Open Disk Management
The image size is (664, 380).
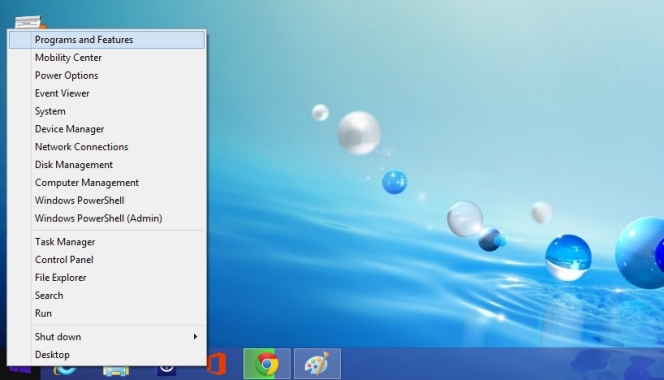(107, 164)
